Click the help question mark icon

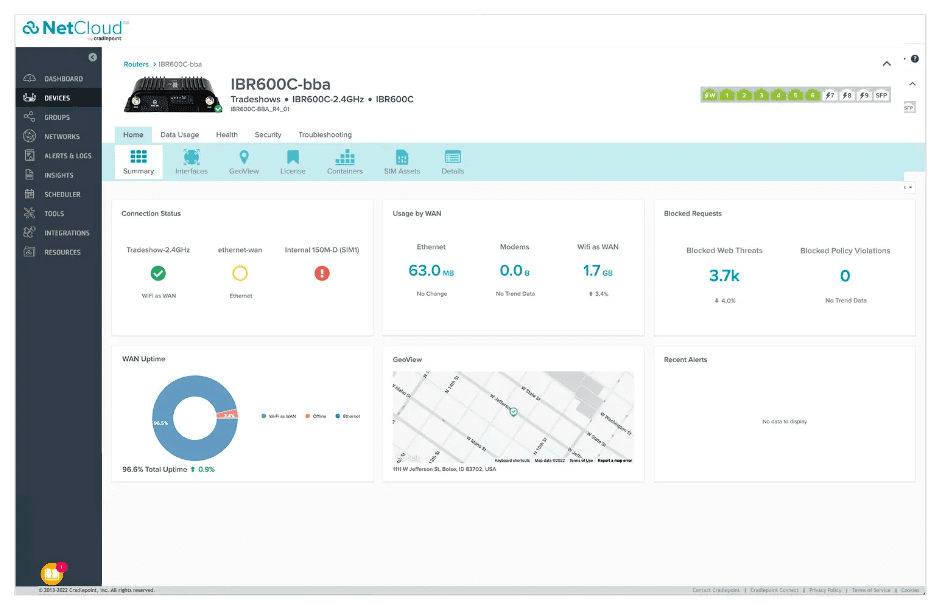coord(915,59)
